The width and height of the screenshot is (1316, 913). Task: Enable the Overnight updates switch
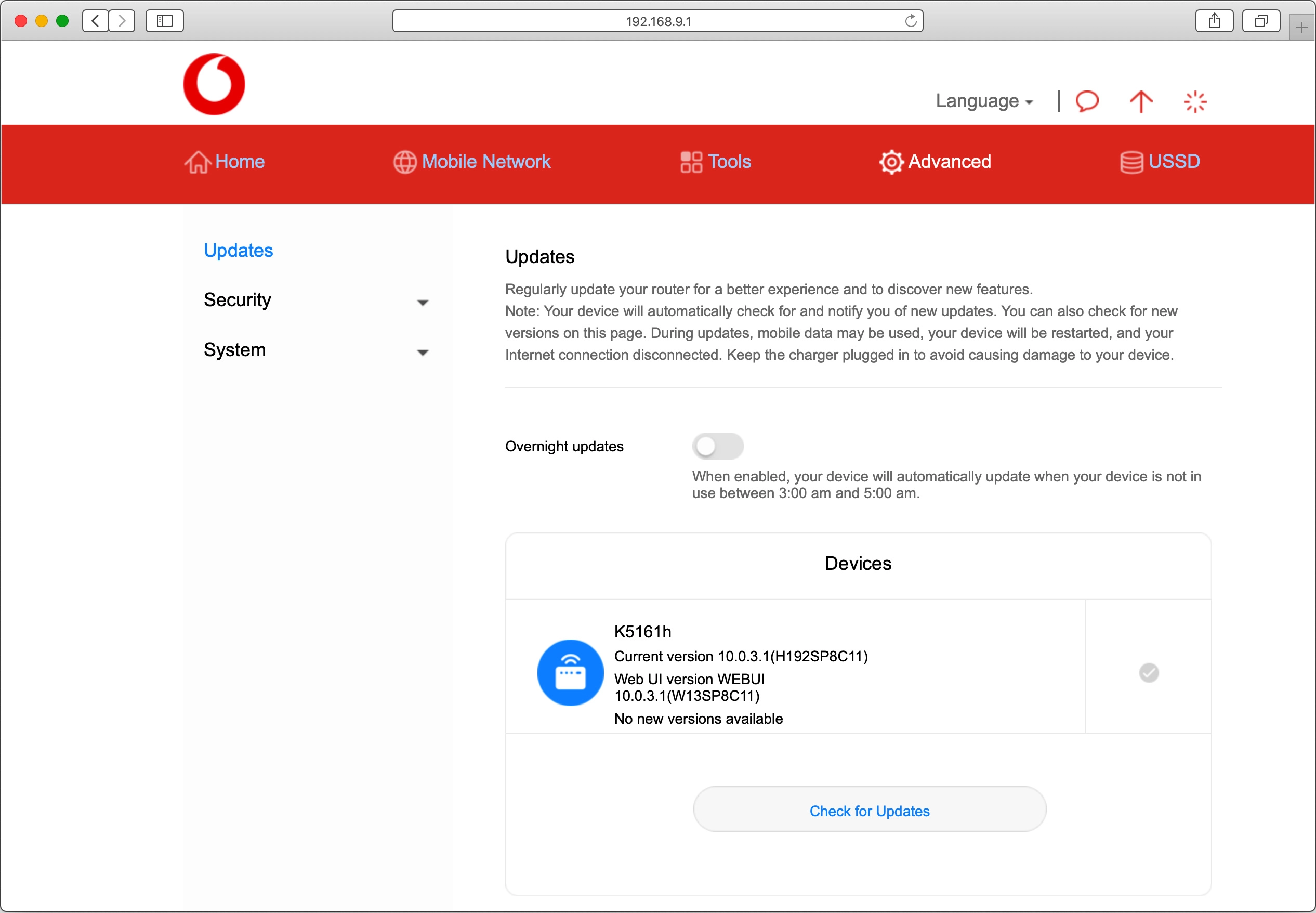pyautogui.click(x=717, y=446)
